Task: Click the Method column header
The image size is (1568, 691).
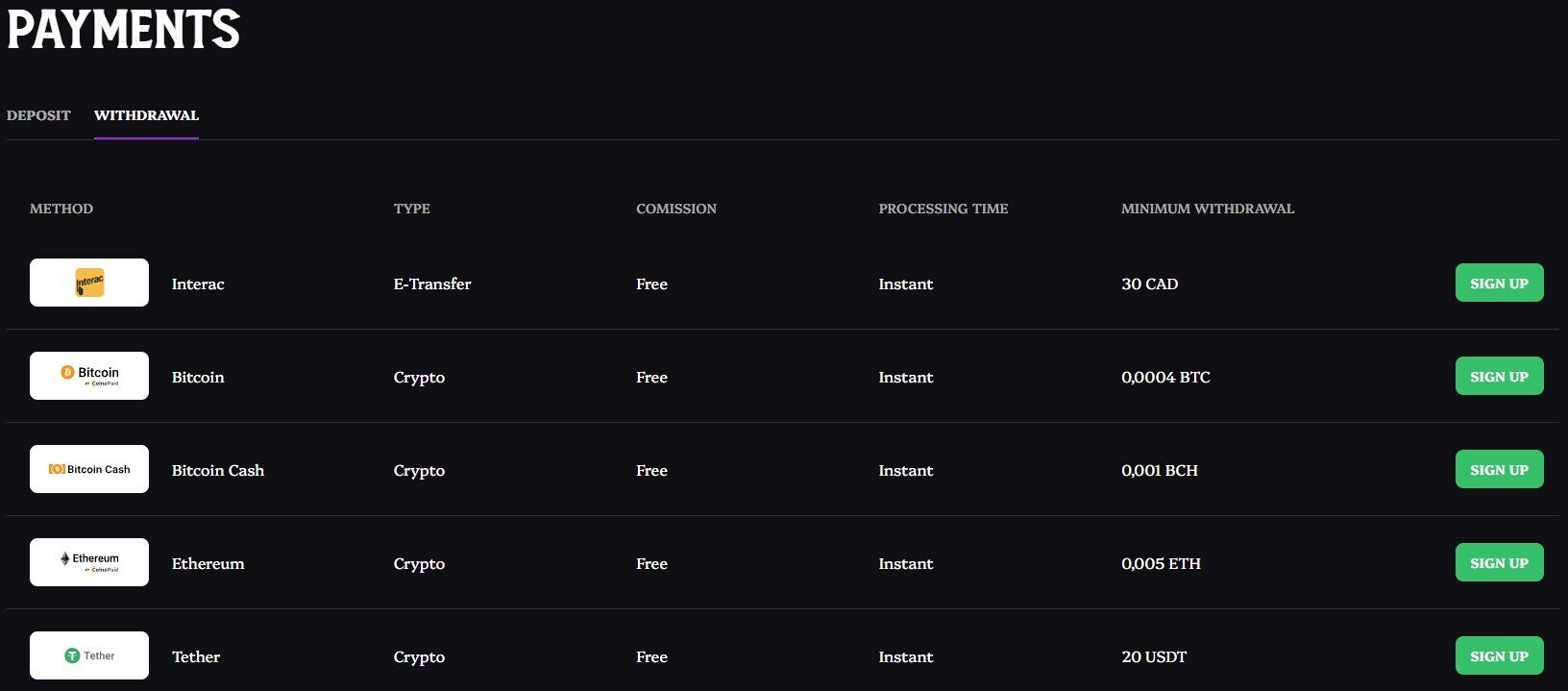Action: [x=61, y=209]
